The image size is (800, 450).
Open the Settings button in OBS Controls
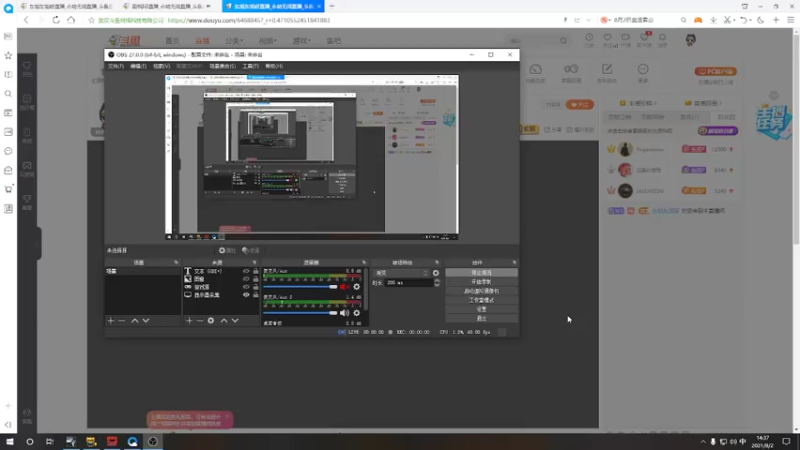pyautogui.click(x=481, y=310)
